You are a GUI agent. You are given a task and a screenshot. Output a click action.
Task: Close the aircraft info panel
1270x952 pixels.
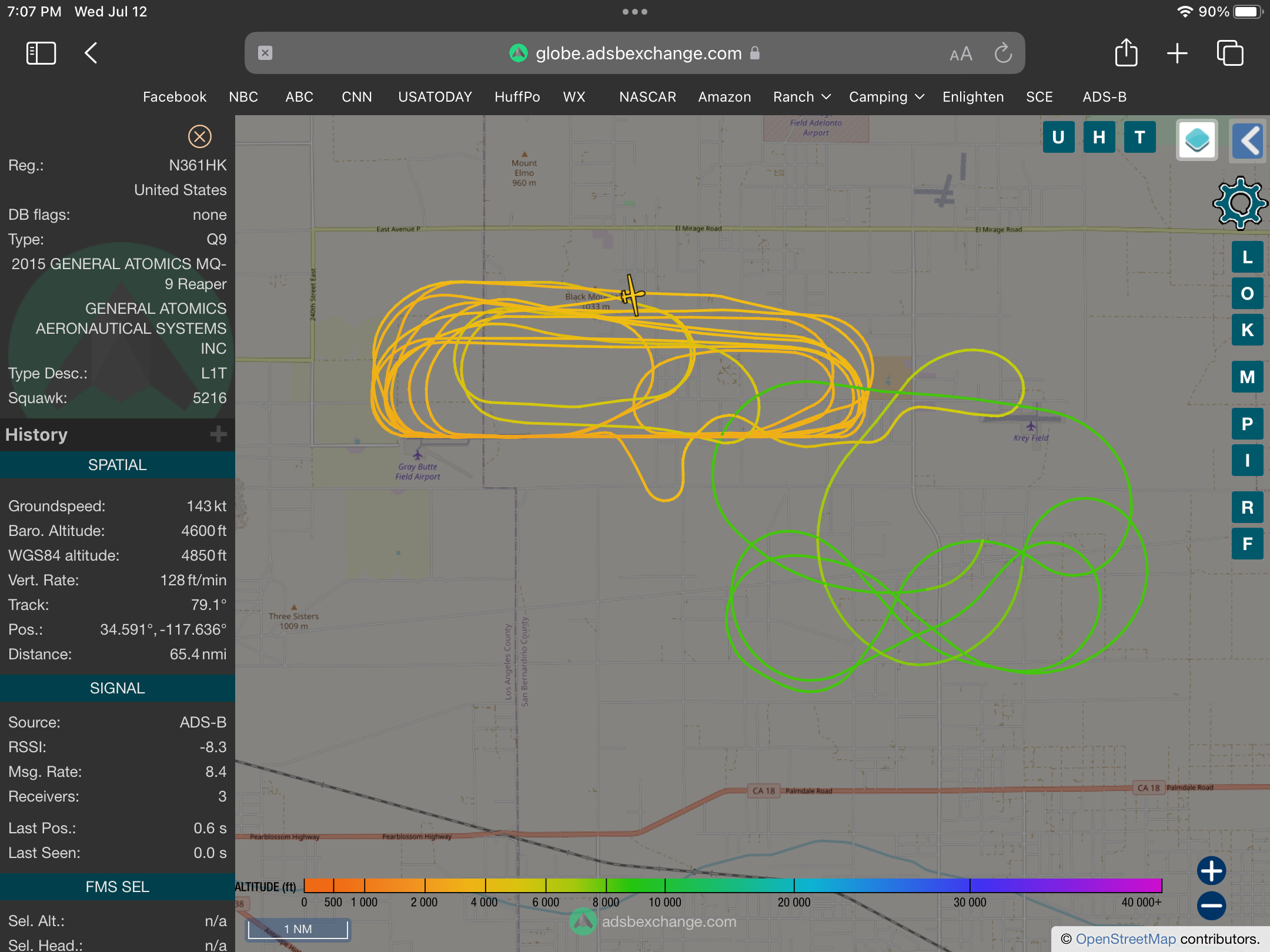199,136
